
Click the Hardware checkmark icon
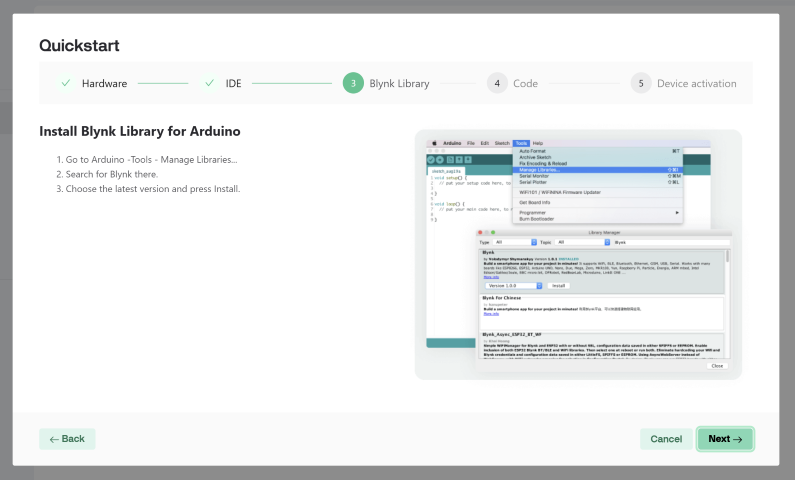click(x=65, y=83)
